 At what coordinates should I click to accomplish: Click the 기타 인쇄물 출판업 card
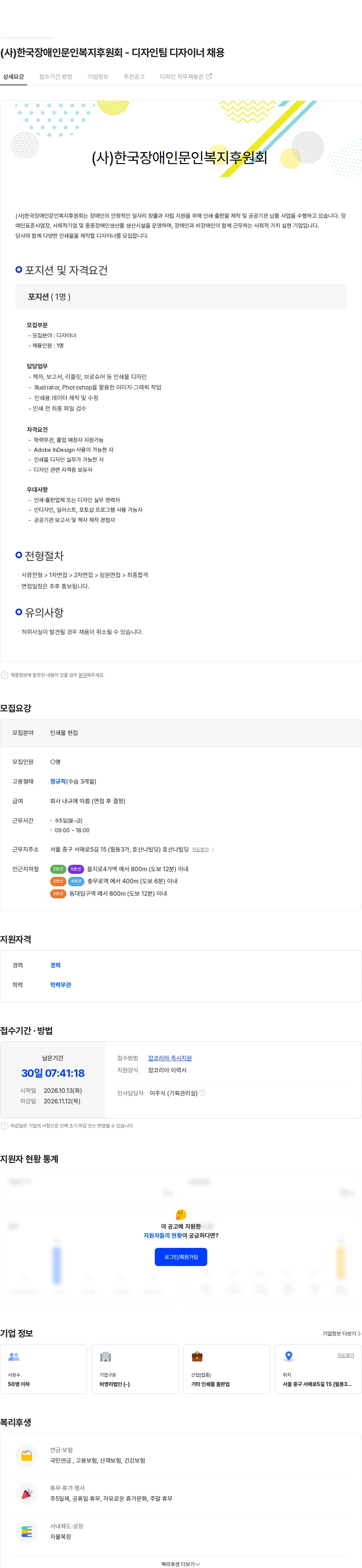tap(227, 1368)
